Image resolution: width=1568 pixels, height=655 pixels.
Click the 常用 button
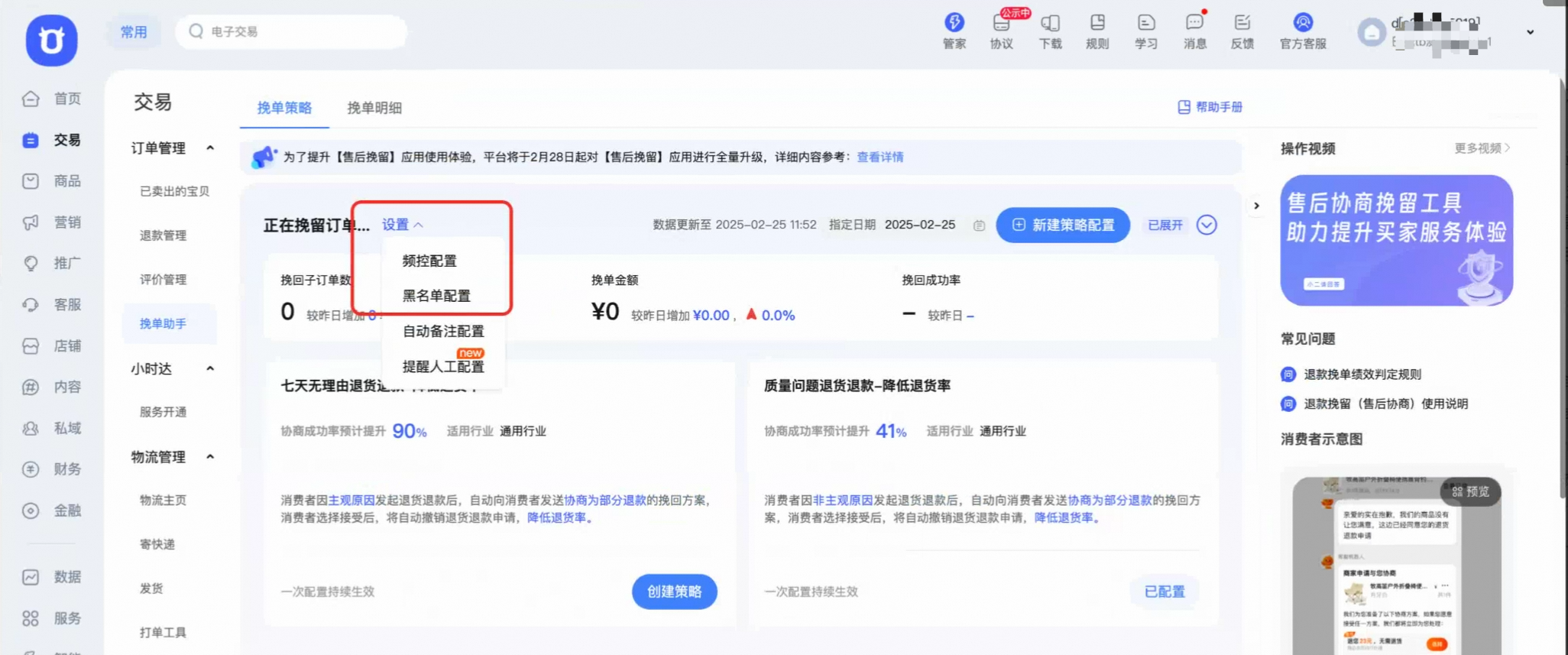[134, 32]
